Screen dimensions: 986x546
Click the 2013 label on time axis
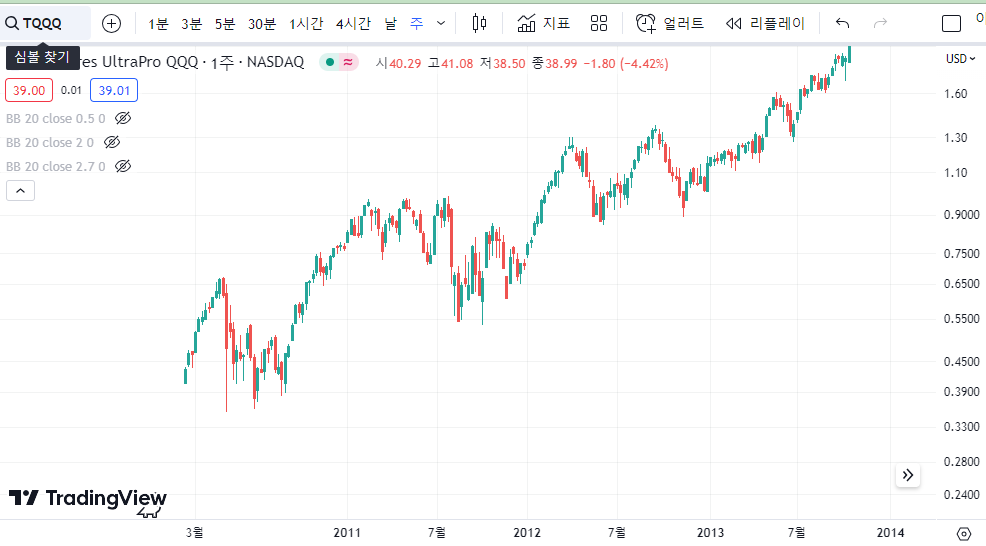tap(710, 533)
